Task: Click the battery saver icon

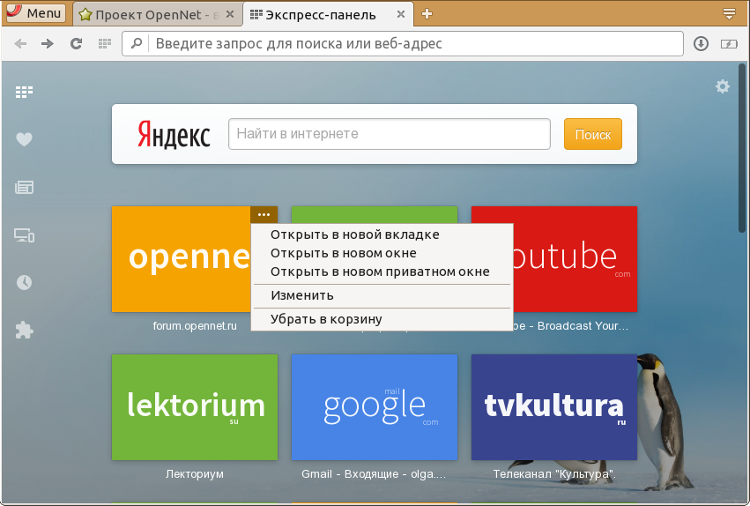Action: tap(729, 44)
